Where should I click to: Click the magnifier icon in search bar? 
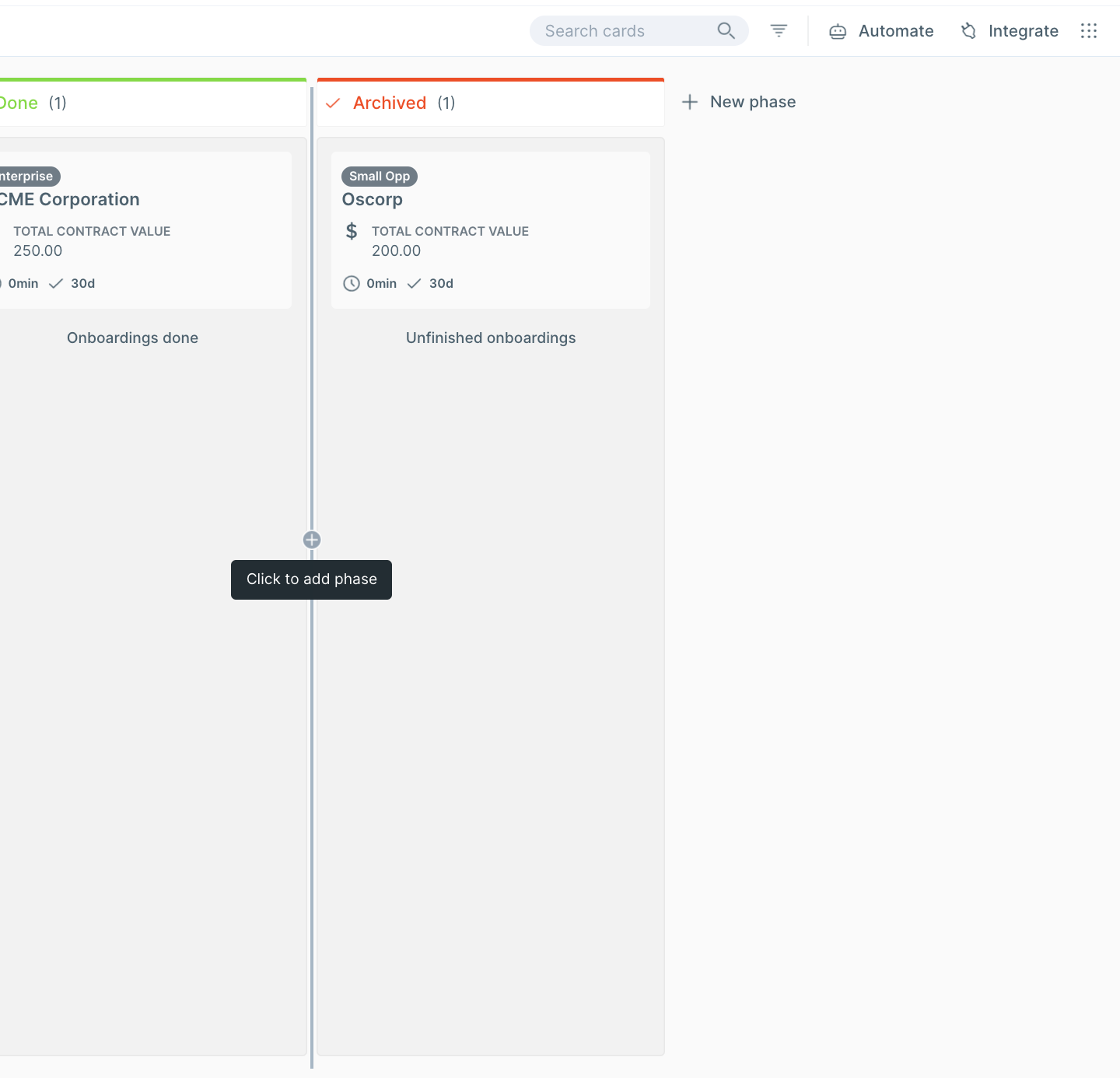(x=726, y=31)
